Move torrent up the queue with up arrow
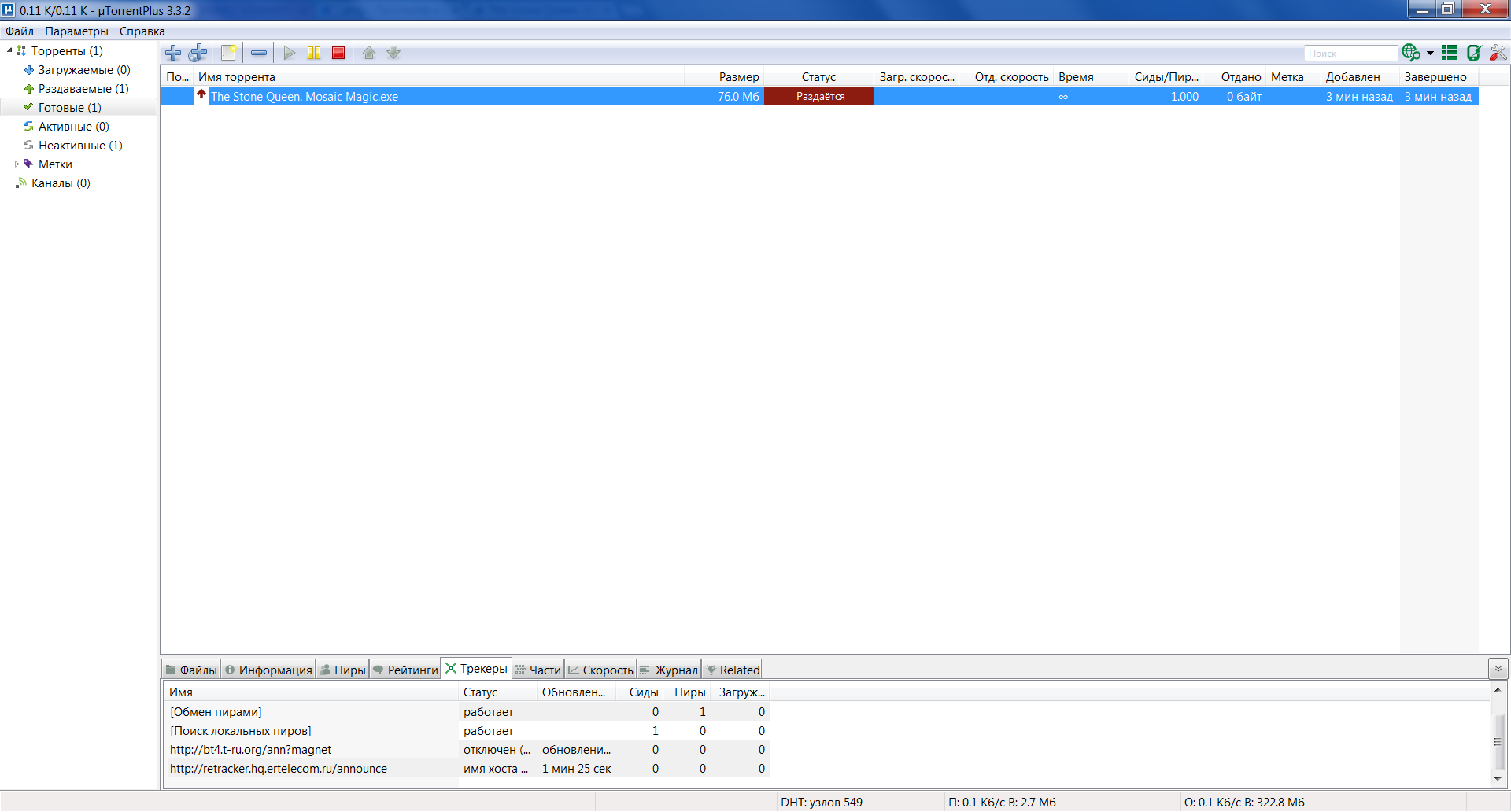 tap(369, 53)
